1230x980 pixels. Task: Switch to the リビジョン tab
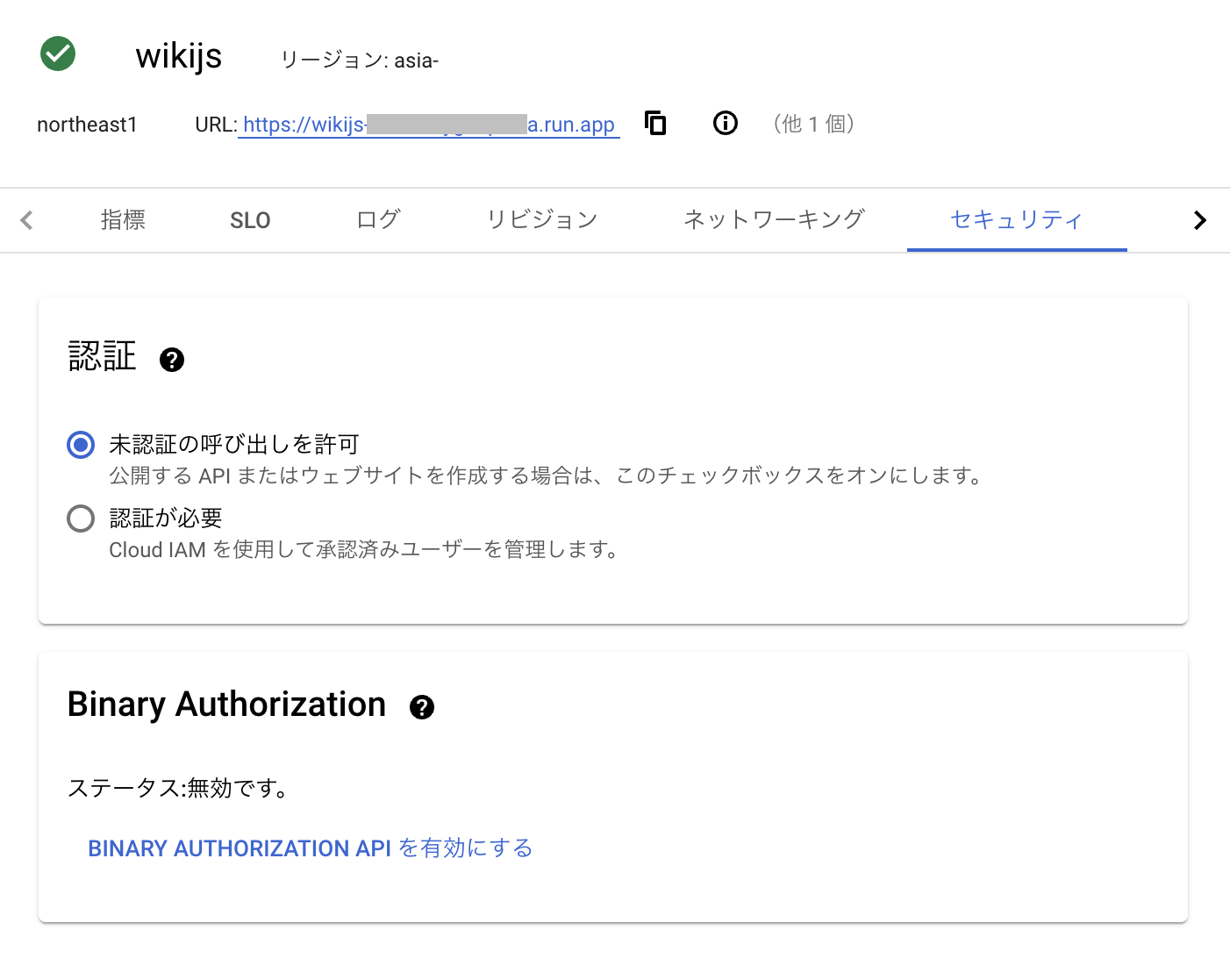click(541, 219)
